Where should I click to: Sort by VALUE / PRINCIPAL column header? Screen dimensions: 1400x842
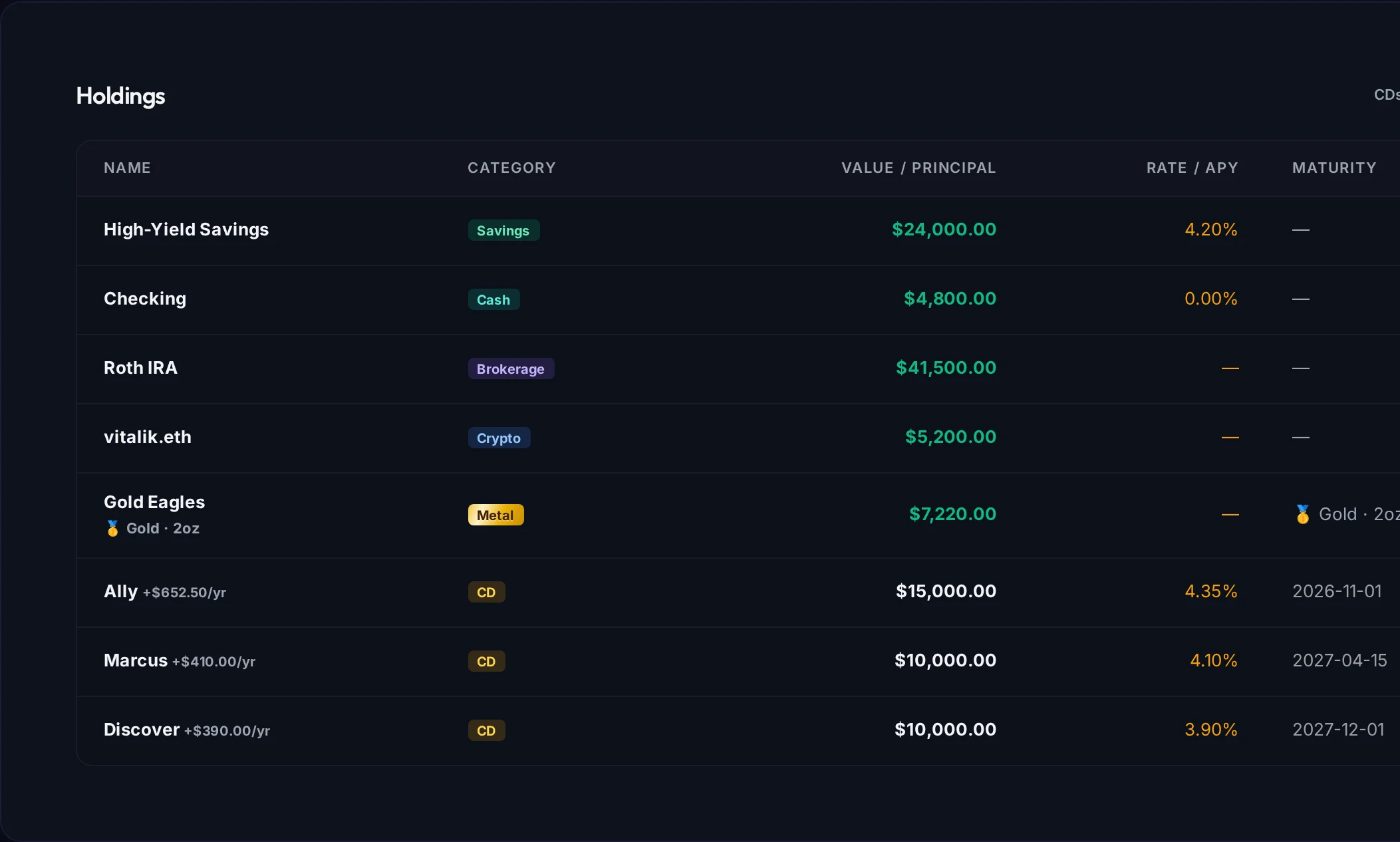click(918, 168)
